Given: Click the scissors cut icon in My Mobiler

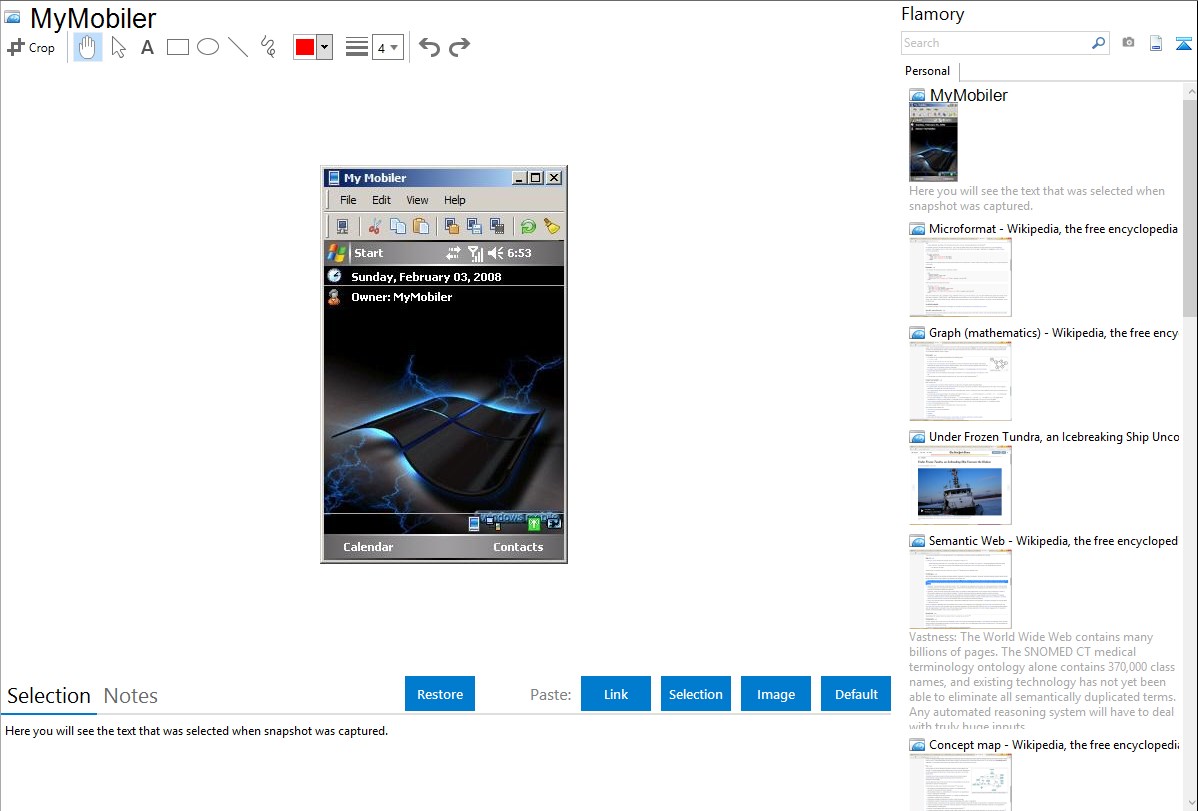Looking at the screenshot, I should (x=374, y=226).
